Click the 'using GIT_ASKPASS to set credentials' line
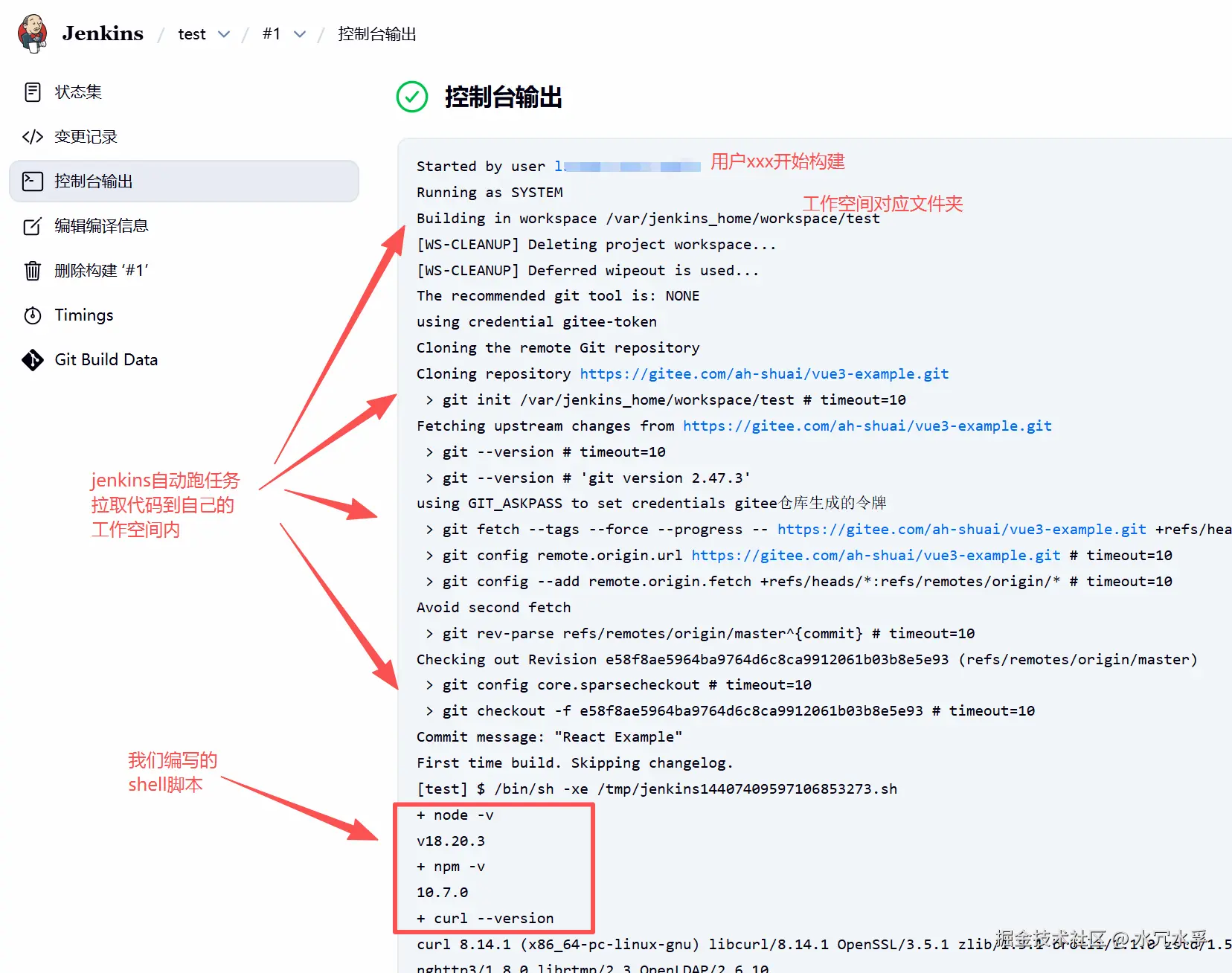Viewport: 1232px width, 973px height. pyautogui.click(x=652, y=504)
